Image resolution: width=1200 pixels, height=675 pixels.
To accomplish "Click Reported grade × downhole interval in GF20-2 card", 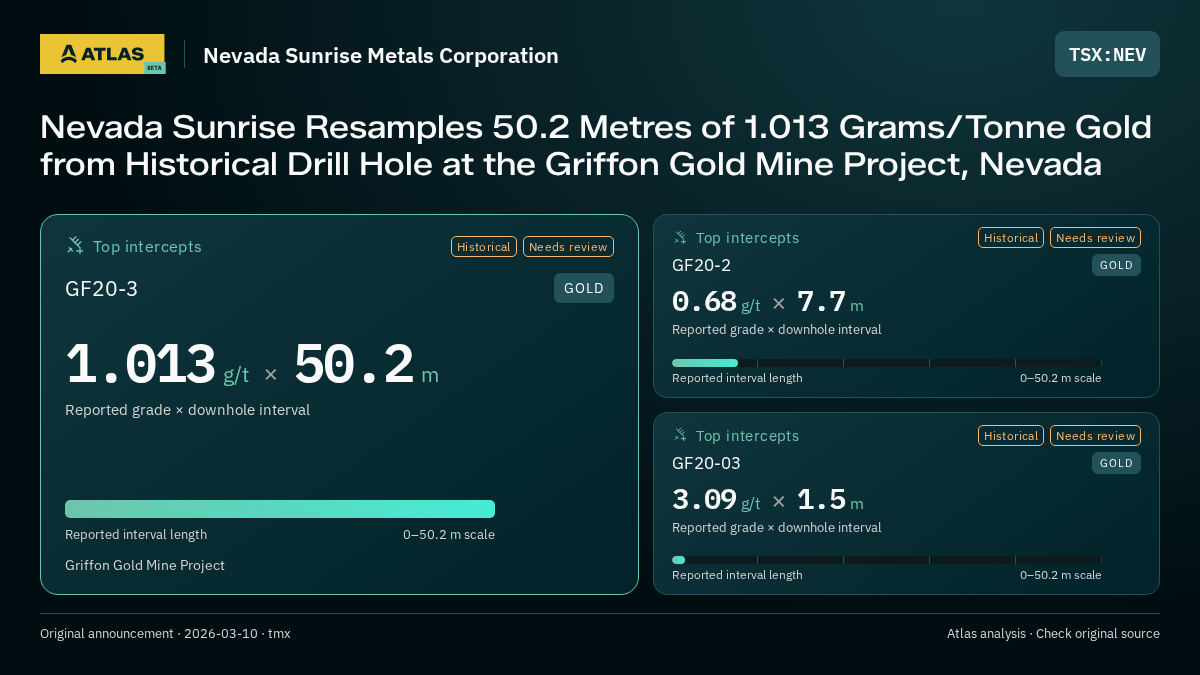I will (777, 330).
